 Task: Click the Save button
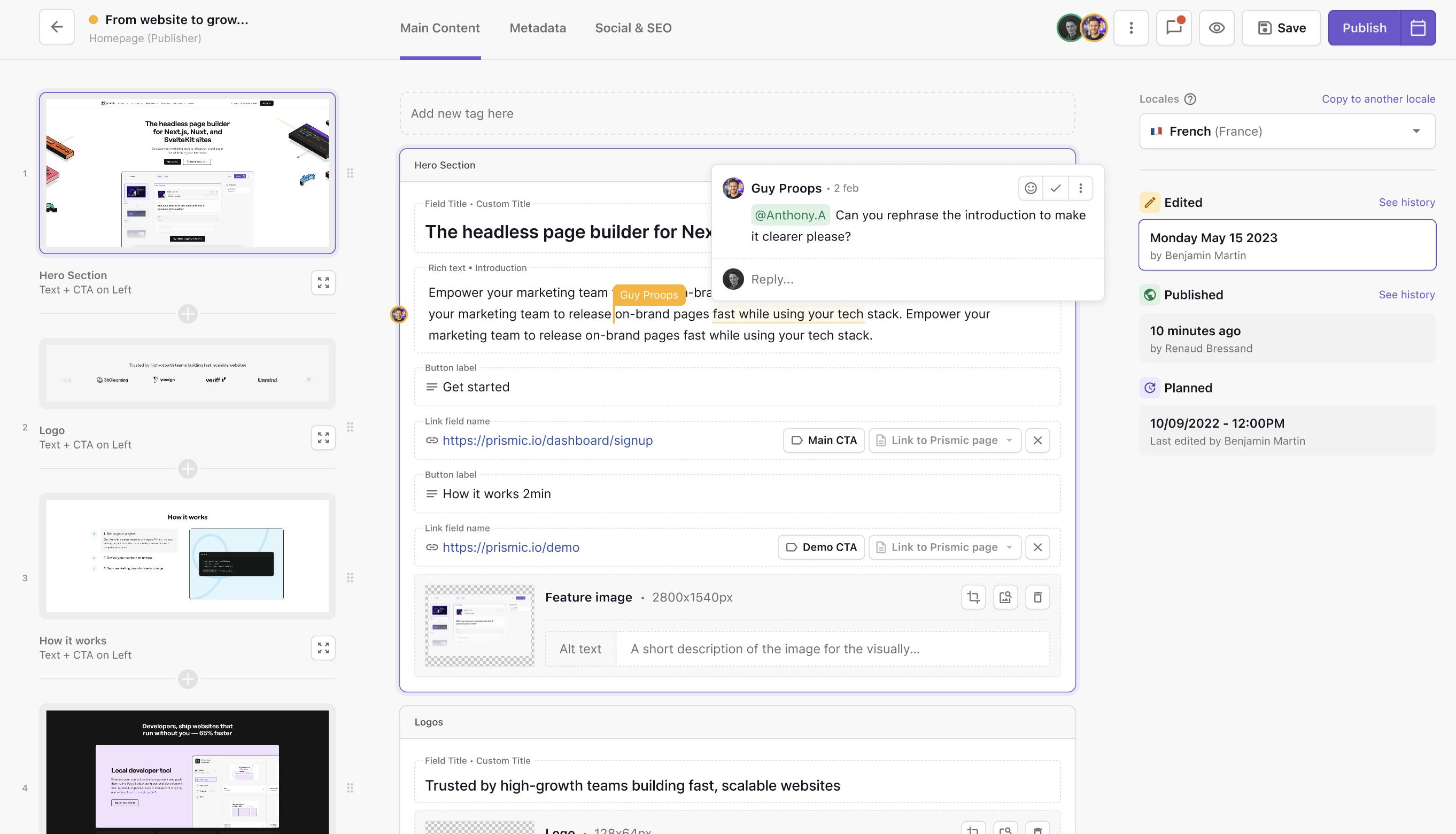click(x=1281, y=27)
